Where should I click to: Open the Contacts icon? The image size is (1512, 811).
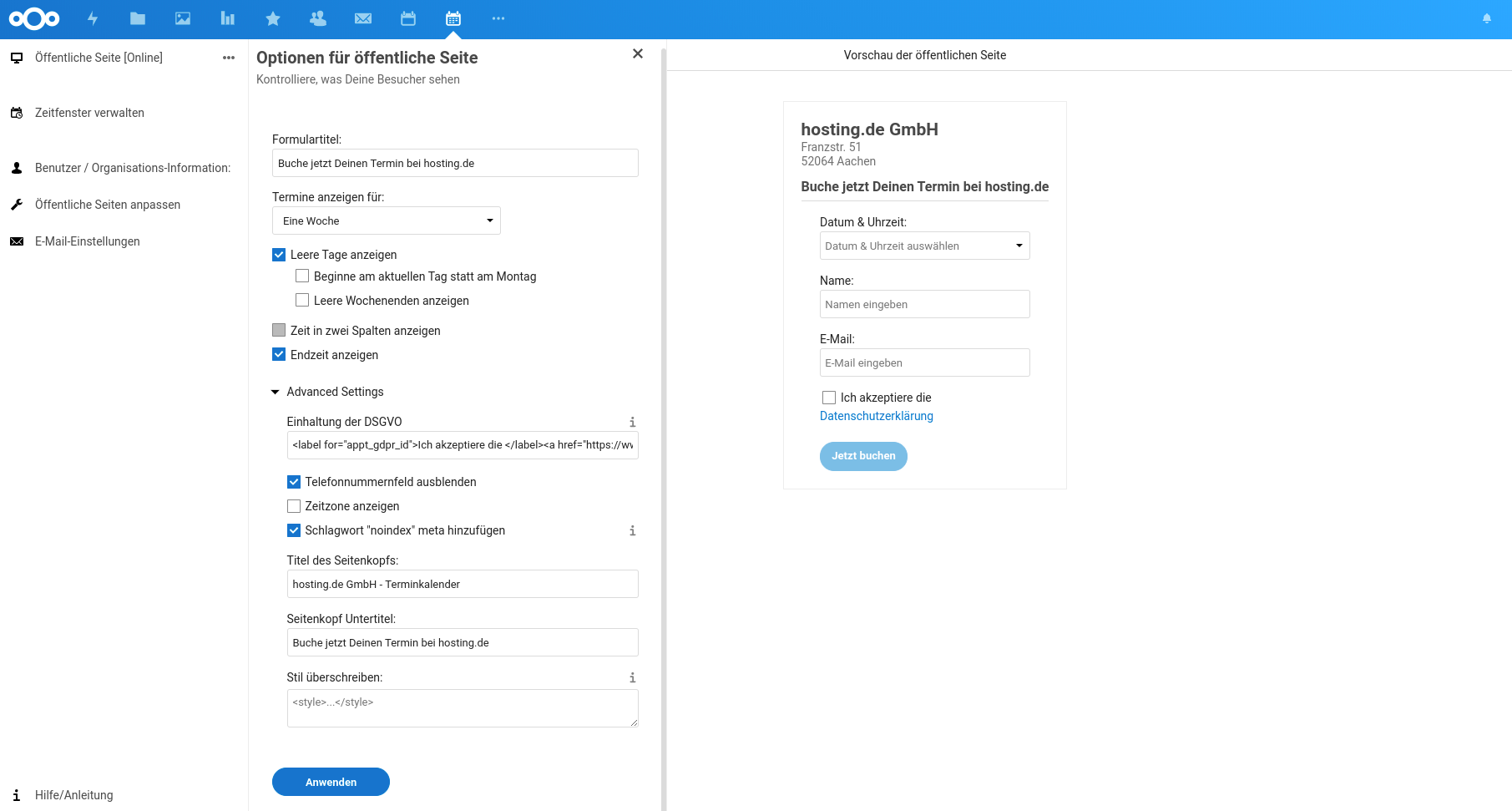pos(318,18)
